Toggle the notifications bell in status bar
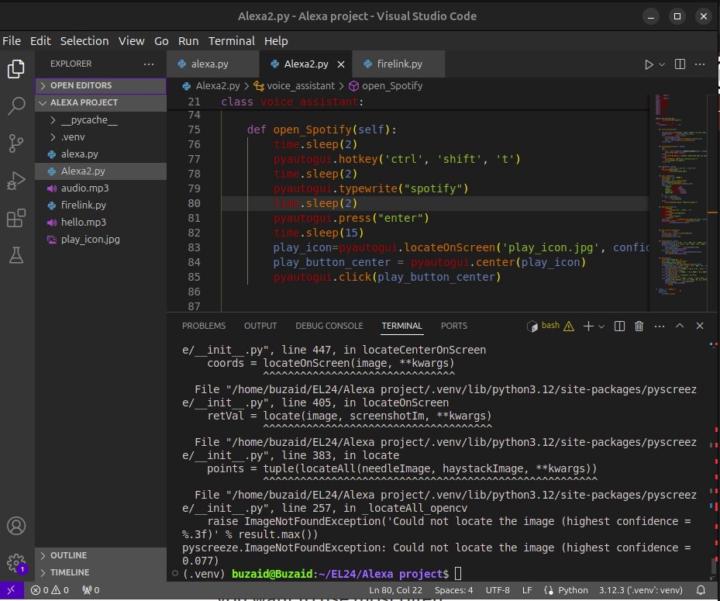 pyautogui.click(x=701, y=591)
